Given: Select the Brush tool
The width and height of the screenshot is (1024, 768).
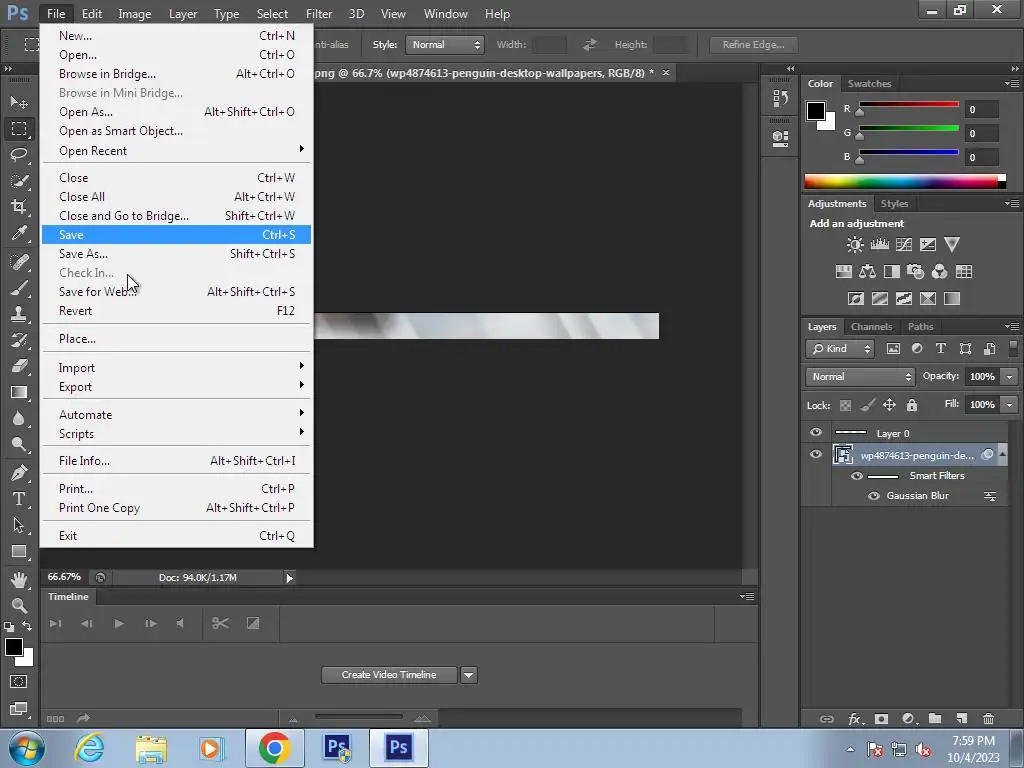Looking at the screenshot, I should tap(19, 288).
